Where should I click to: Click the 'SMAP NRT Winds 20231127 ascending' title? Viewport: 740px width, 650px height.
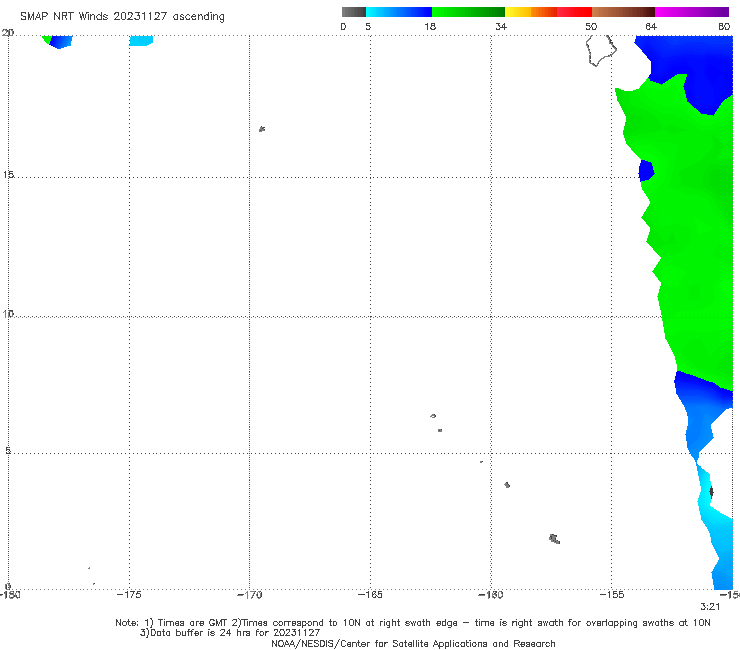pyautogui.click(x=122, y=16)
